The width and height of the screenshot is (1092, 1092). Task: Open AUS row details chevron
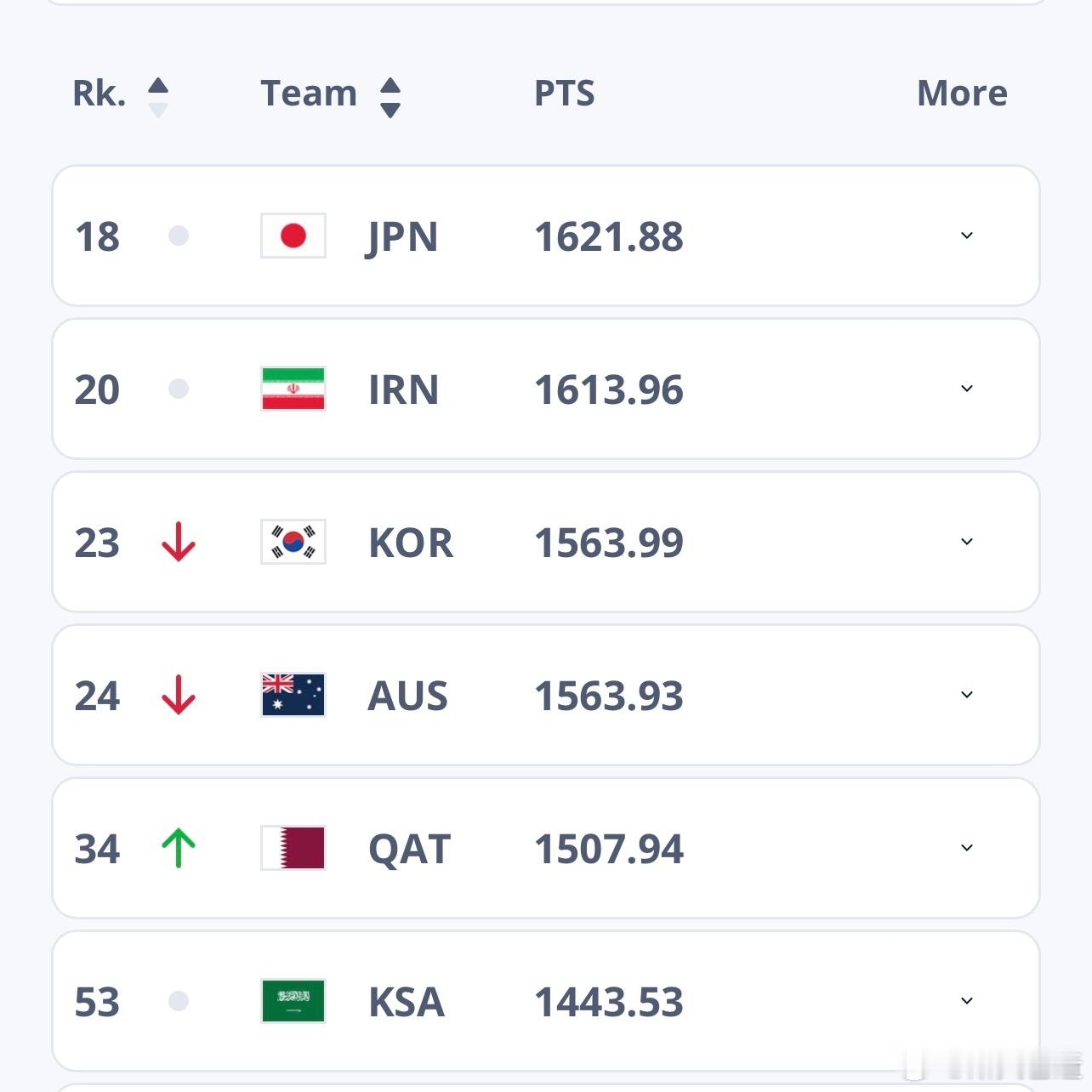tap(967, 695)
